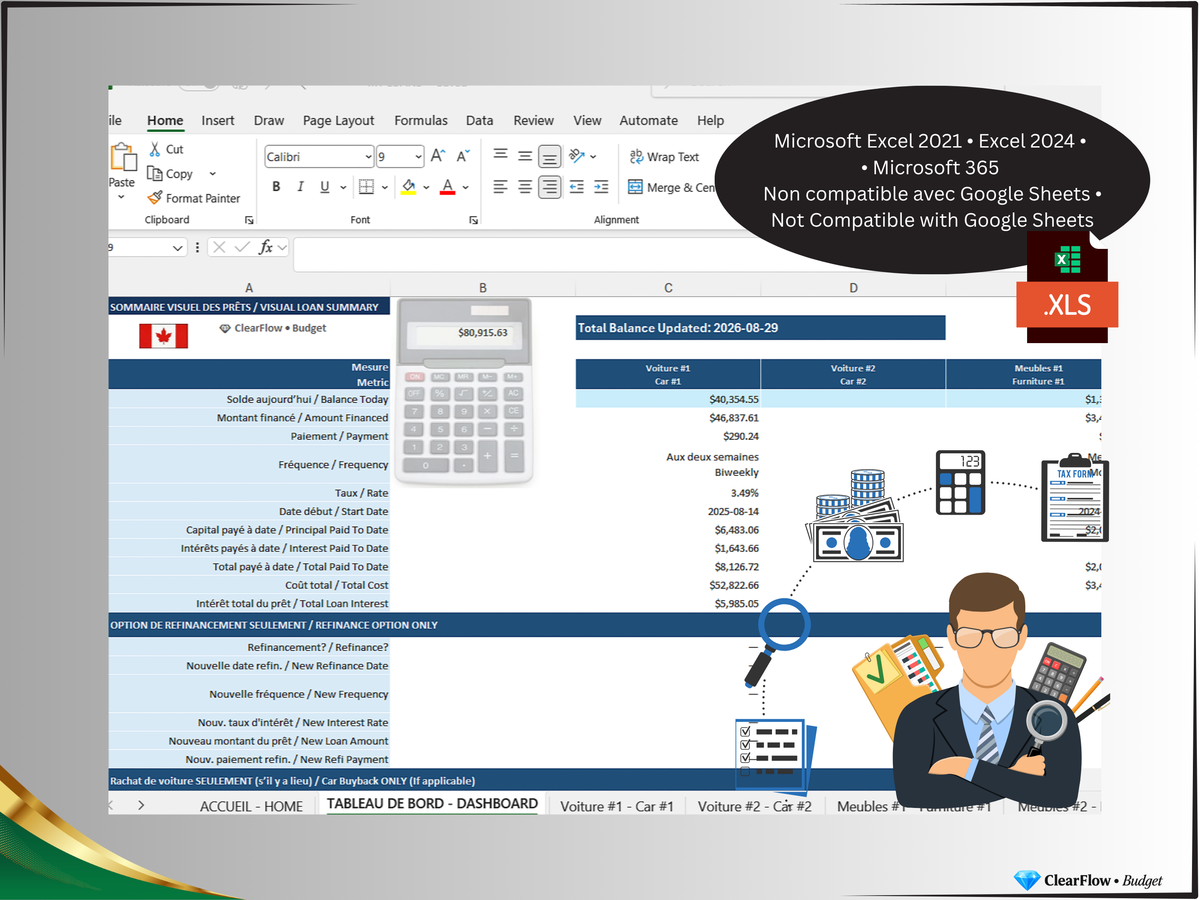Toggle Underline formatting
The height and width of the screenshot is (900, 1200).
[x=325, y=187]
